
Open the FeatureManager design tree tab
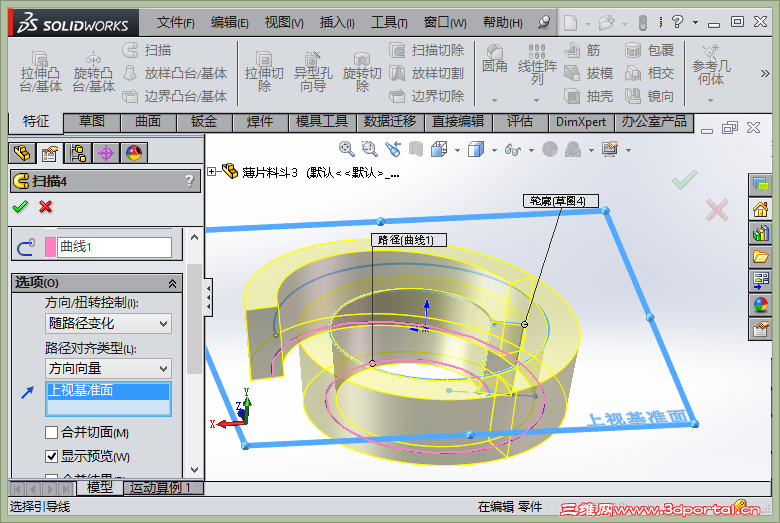pyautogui.click(x=22, y=153)
